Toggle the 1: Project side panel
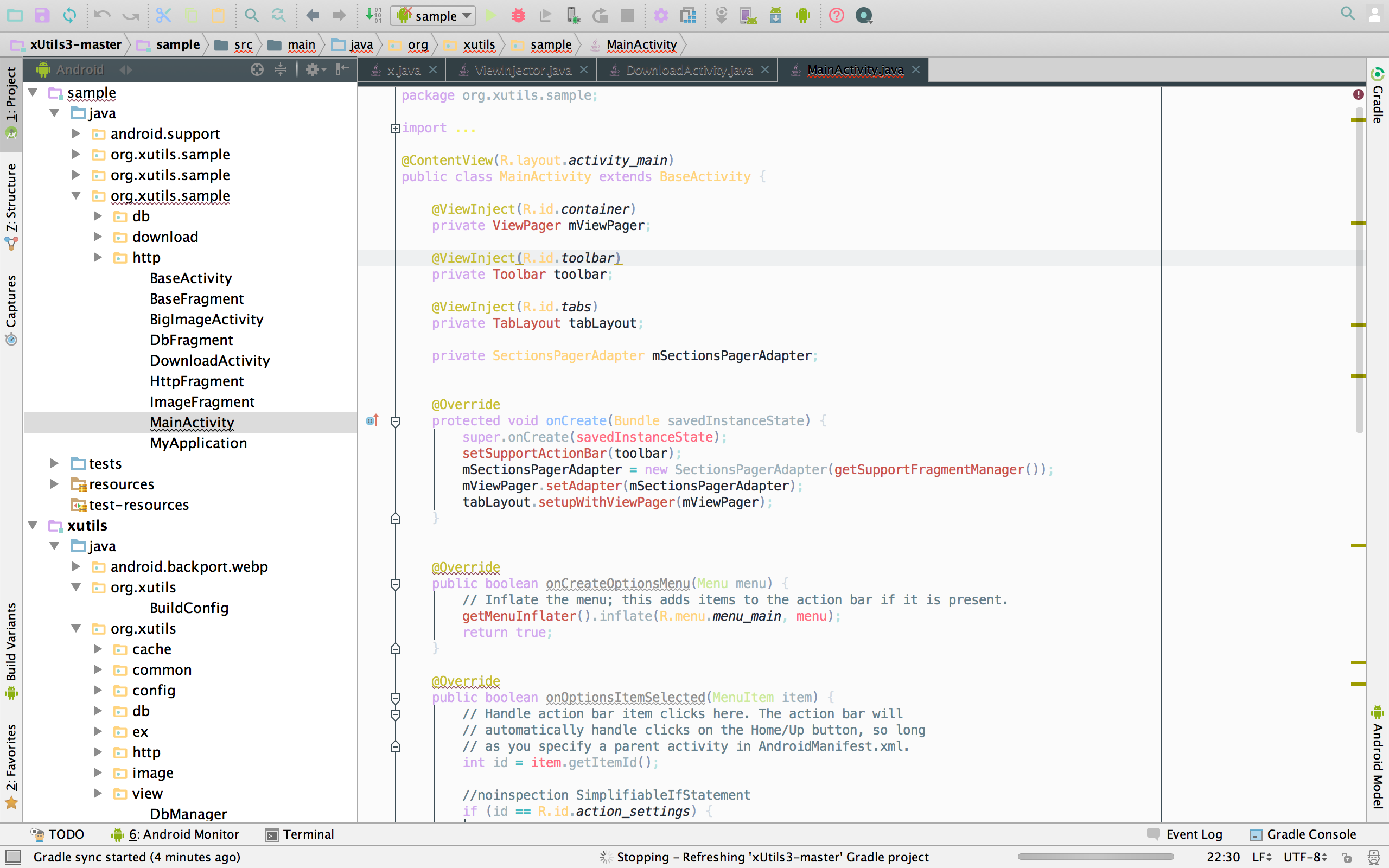The image size is (1389, 868). 11,103
